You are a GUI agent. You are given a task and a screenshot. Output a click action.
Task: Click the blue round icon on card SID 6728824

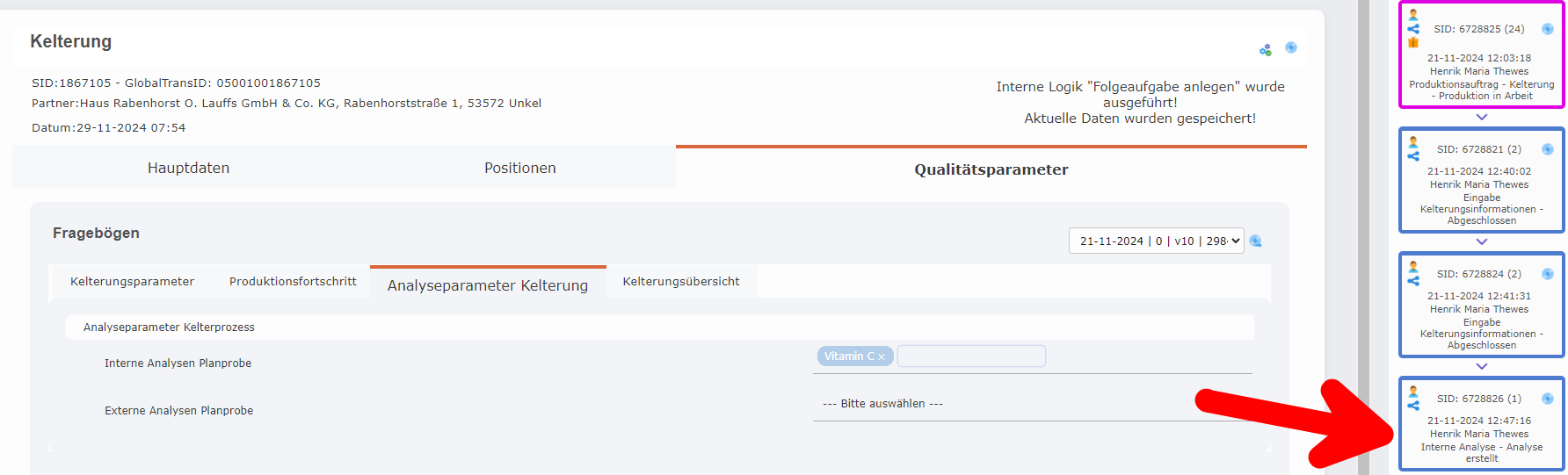(1548, 274)
